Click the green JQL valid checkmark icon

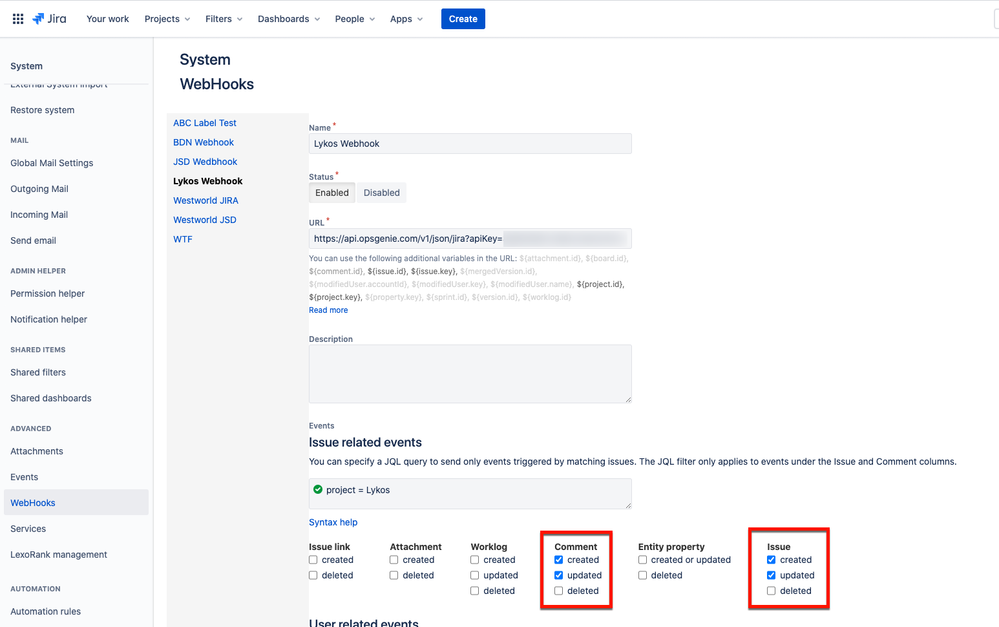[318, 489]
